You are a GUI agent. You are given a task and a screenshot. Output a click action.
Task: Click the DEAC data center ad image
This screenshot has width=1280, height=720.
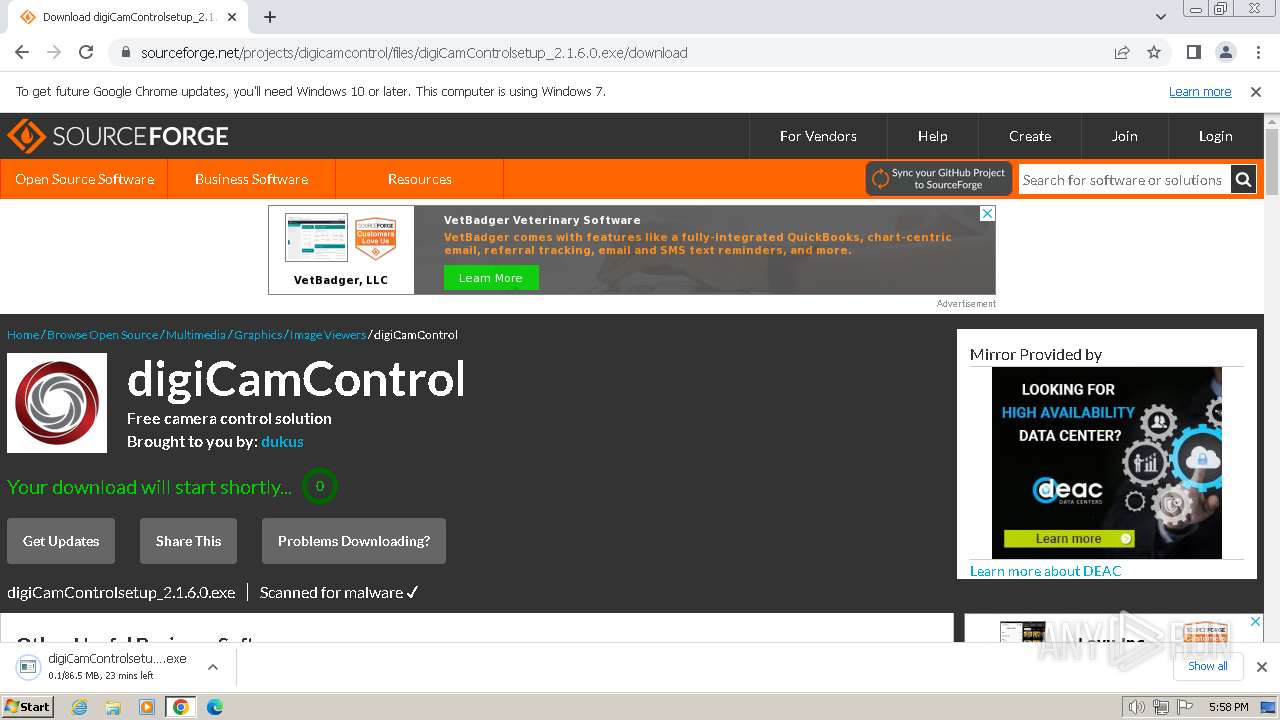pyautogui.click(x=1107, y=463)
